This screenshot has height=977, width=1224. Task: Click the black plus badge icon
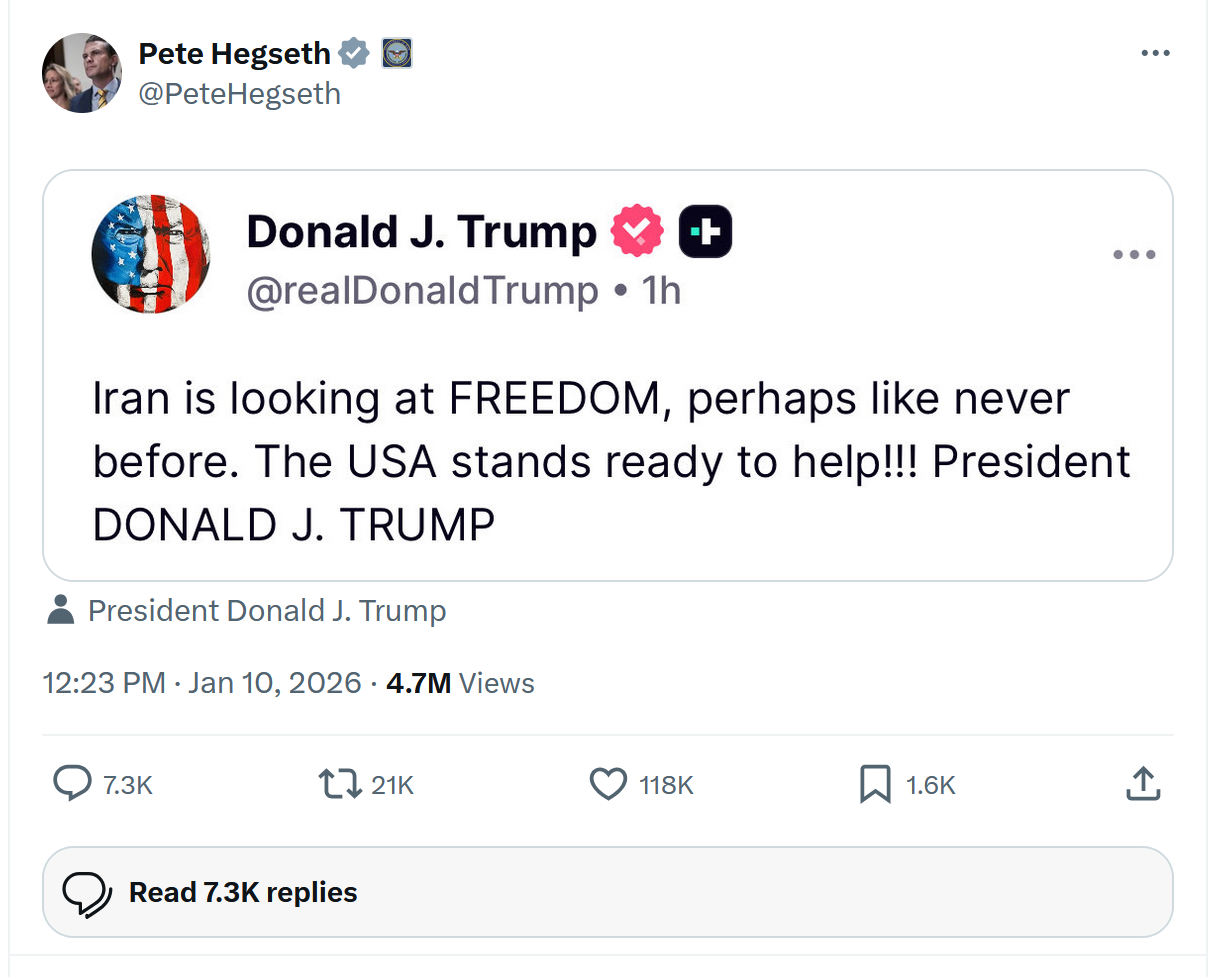[x=705, y=232]
